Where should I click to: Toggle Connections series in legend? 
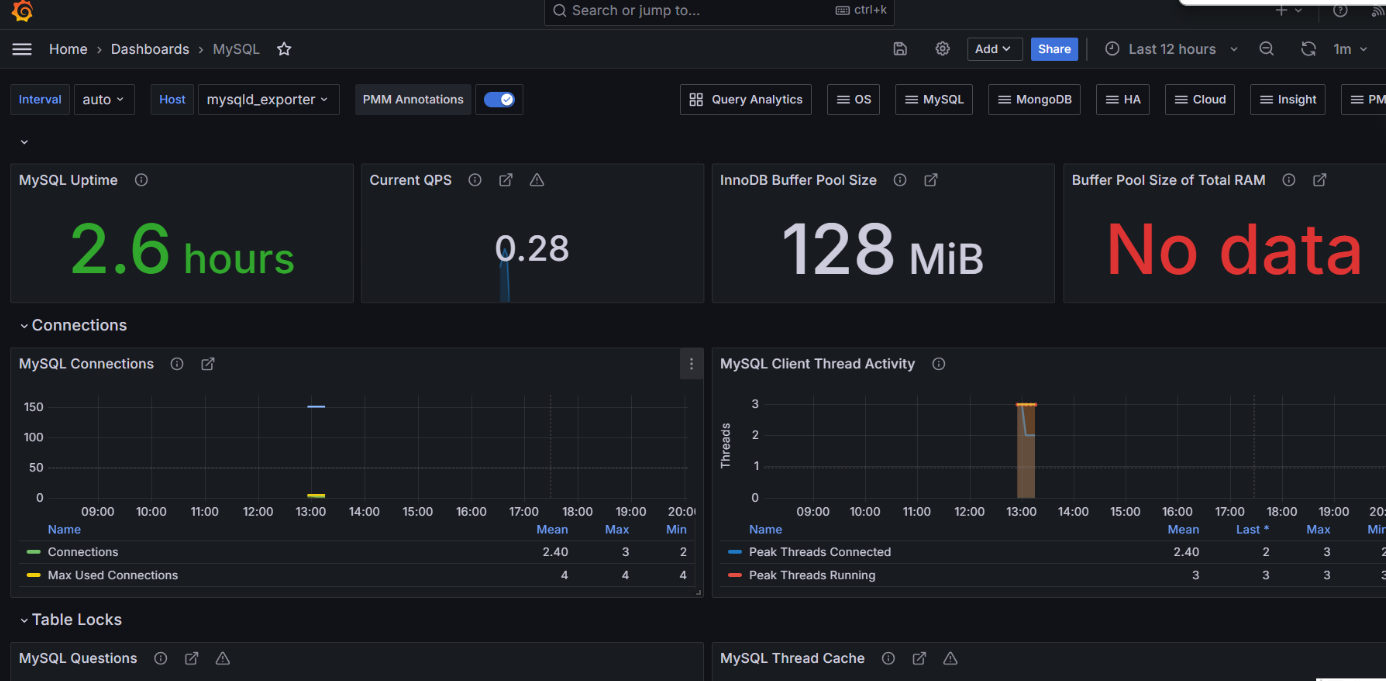tap(83, 552)
